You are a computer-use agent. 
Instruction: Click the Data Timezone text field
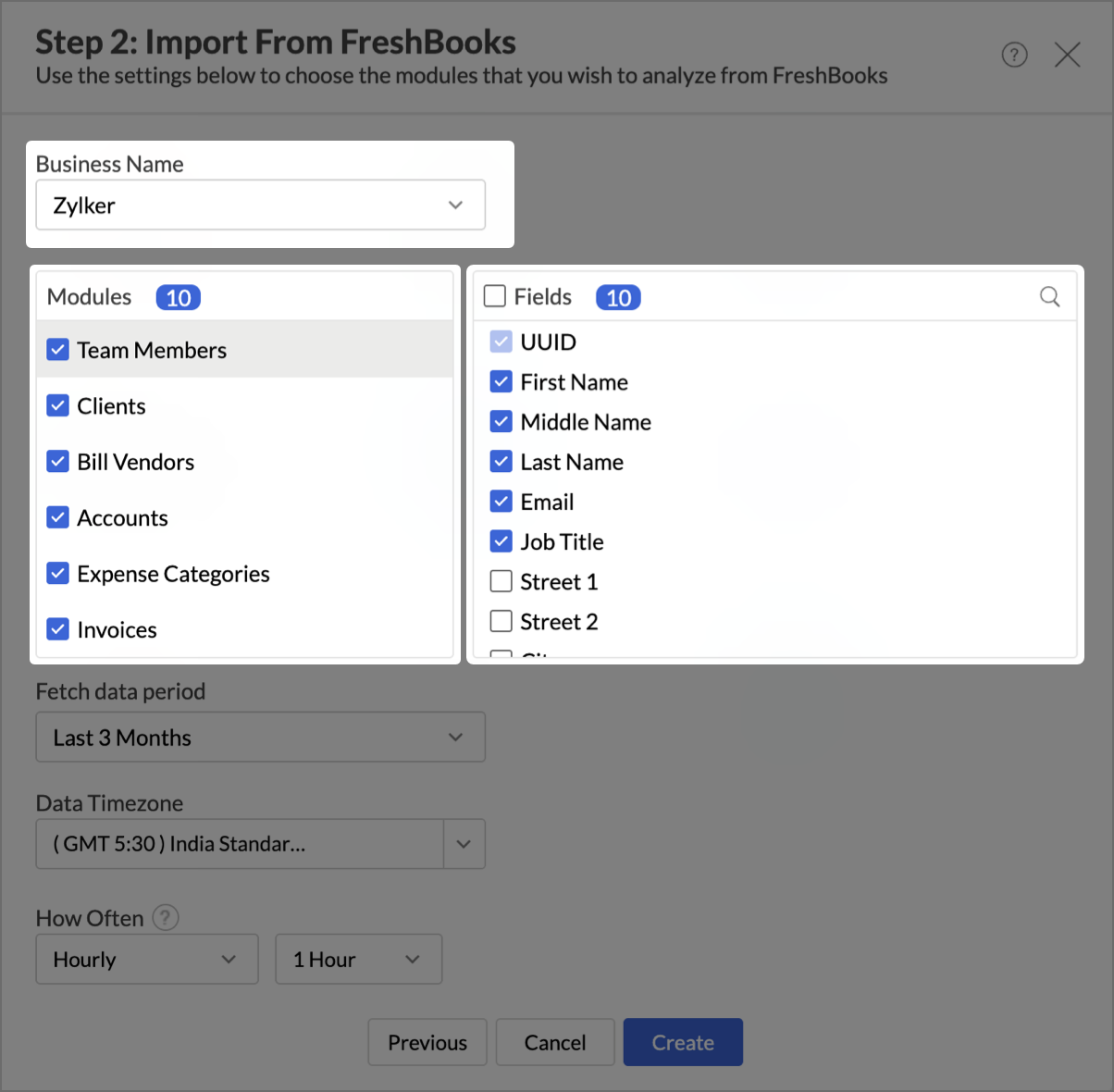[x=239, y=844]
